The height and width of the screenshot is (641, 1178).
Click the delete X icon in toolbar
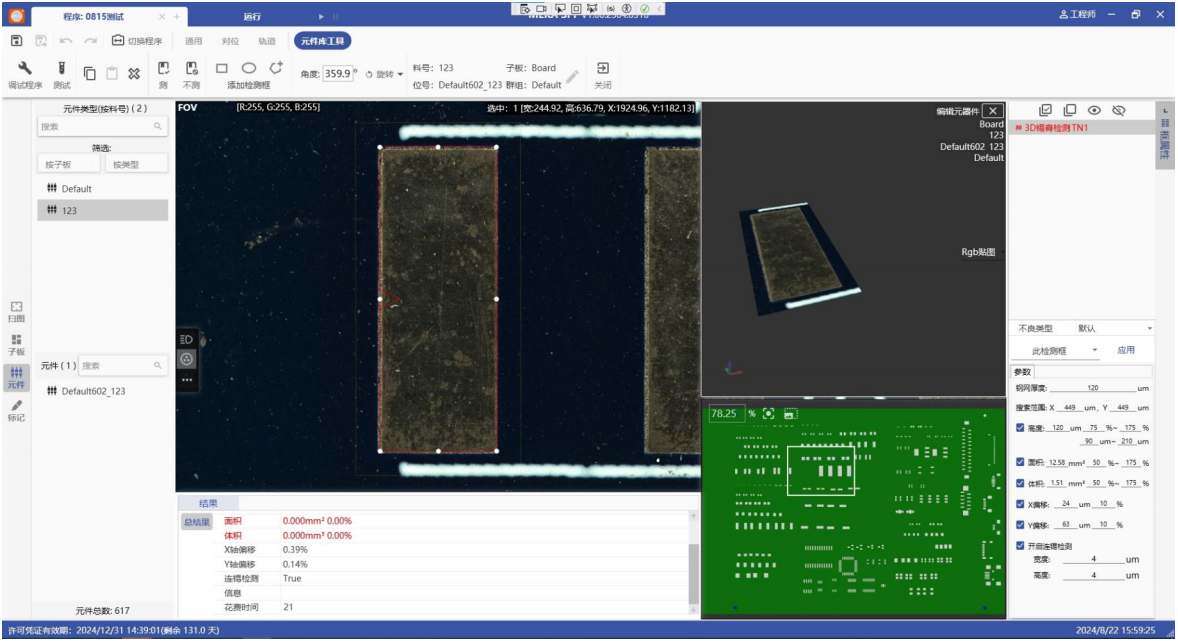tap(134, 73)
